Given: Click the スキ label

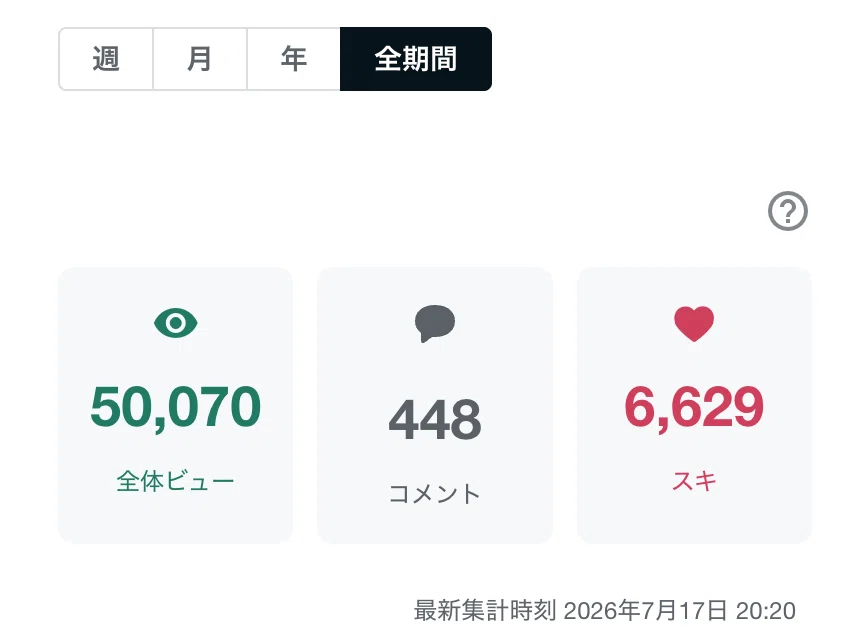Looking at the screenshot, I should (x=694, y=481).
